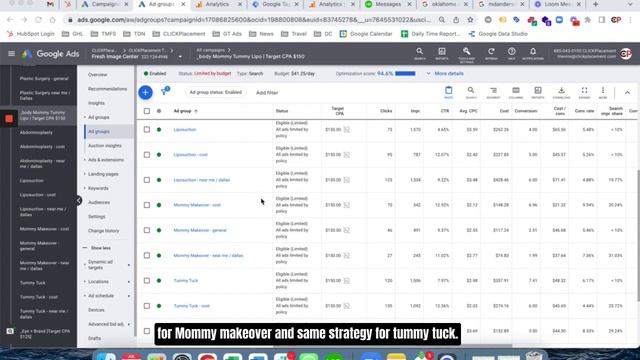Click the target CPA edit icon in Tummy Tuck row
This screenshot has height=360, width=640.
[347, 280]
